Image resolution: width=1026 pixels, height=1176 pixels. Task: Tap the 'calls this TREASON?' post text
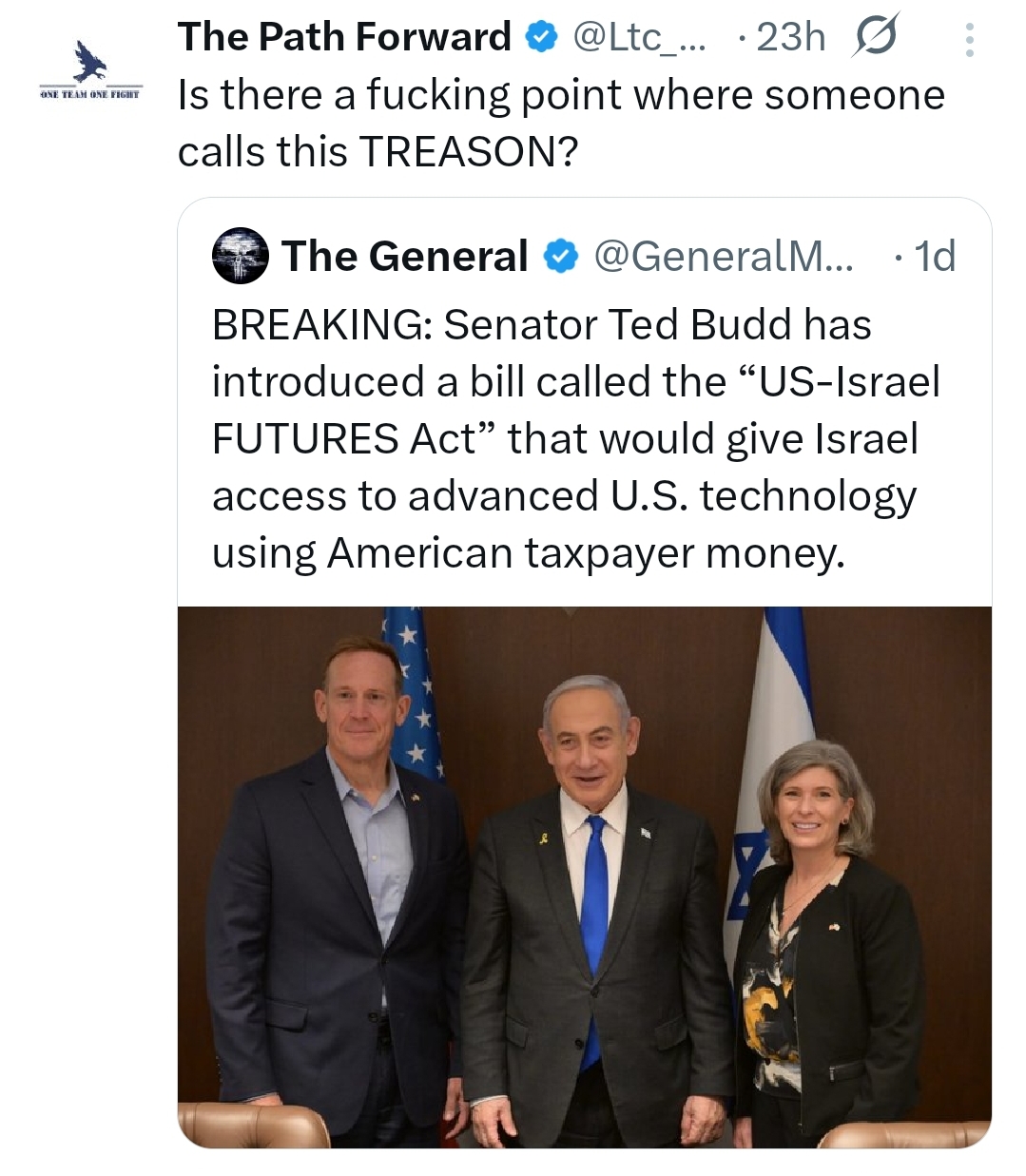(377, 152)
